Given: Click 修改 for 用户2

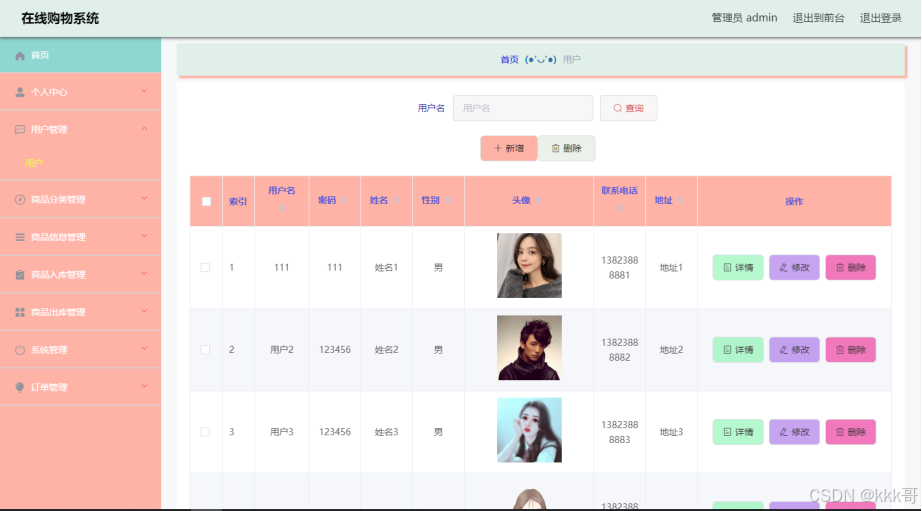Looking at the screenshot, I should (794, 350).
